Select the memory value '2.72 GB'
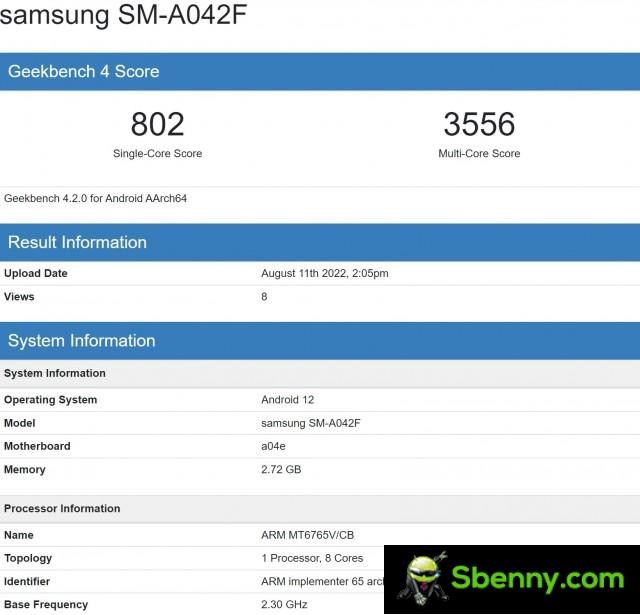 click(281, 469)
